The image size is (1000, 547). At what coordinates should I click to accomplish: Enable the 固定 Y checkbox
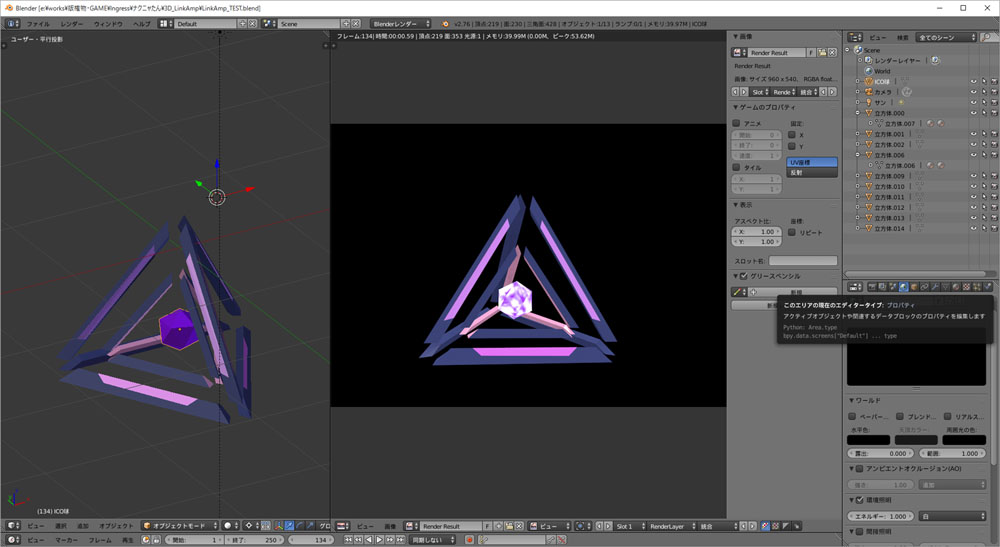[792, 146]
